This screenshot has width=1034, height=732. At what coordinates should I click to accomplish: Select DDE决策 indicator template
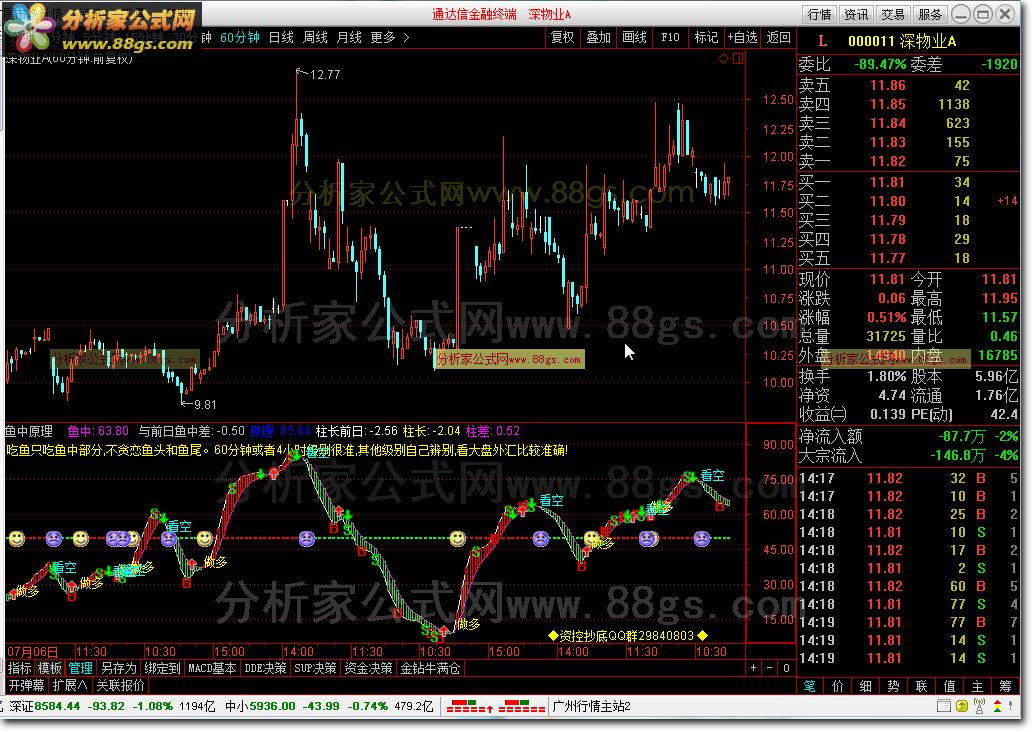tap(265, 668)
